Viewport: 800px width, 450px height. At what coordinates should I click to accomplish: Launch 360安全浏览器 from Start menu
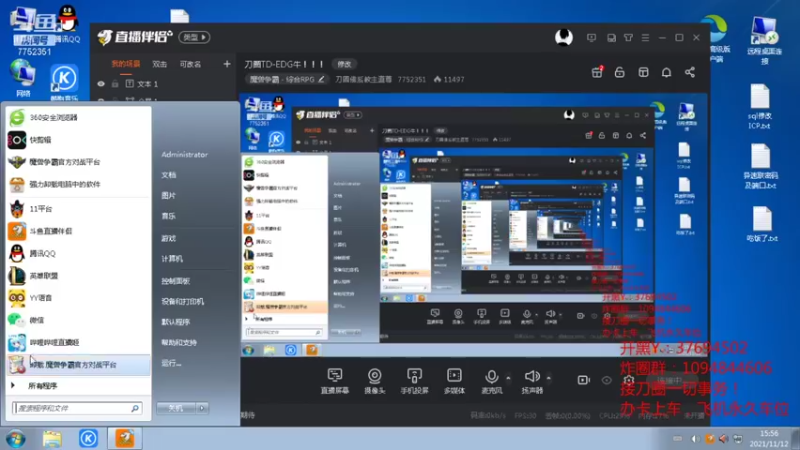[78, 117]
